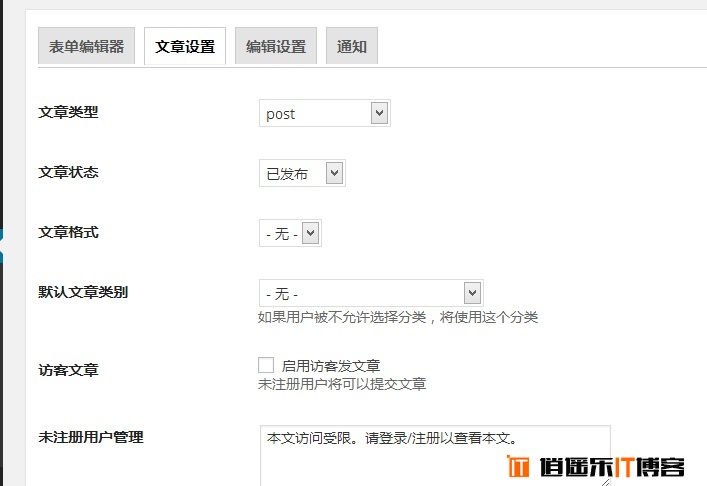The image size is (707, 486).
Task: Switch to the 表单编辑器 tab
Action: (x=86, y=46)
